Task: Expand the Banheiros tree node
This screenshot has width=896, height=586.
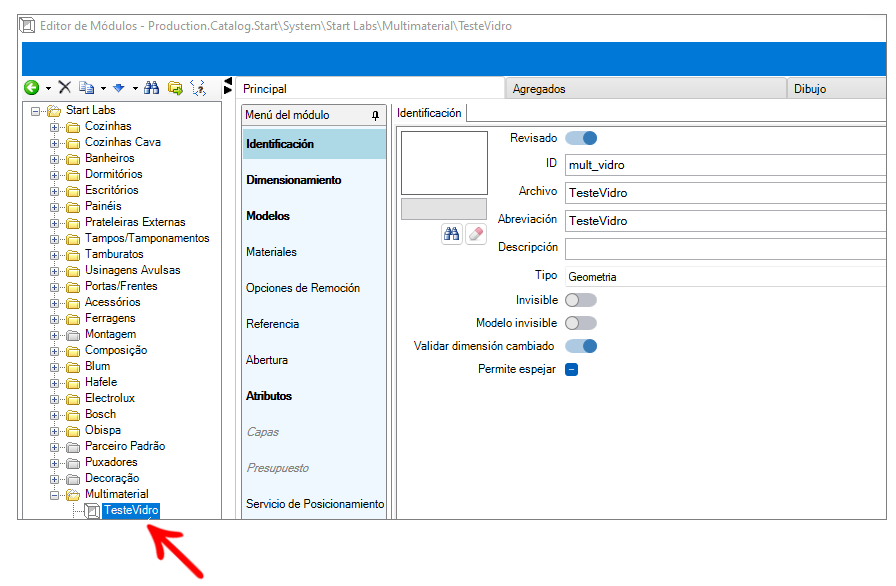Action: coord(54,159)
